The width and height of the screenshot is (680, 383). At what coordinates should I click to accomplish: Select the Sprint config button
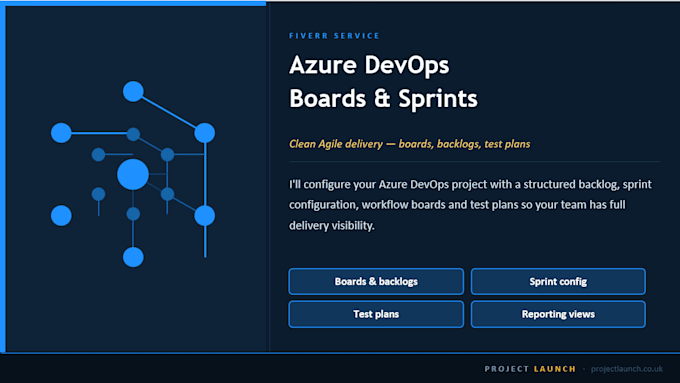[x=558, y=282]
